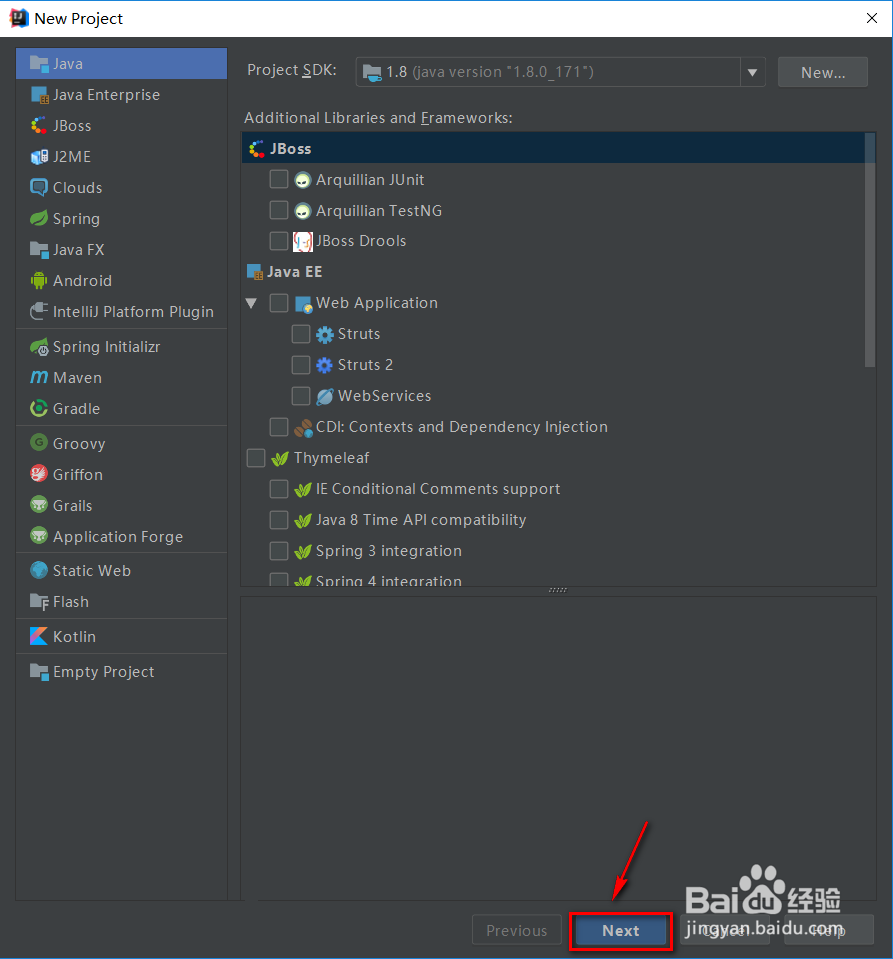The width and height of the screenshot is (893, 959).
Task: Choose the JBoss icon in sidebar
Action: tap(39, 125)
